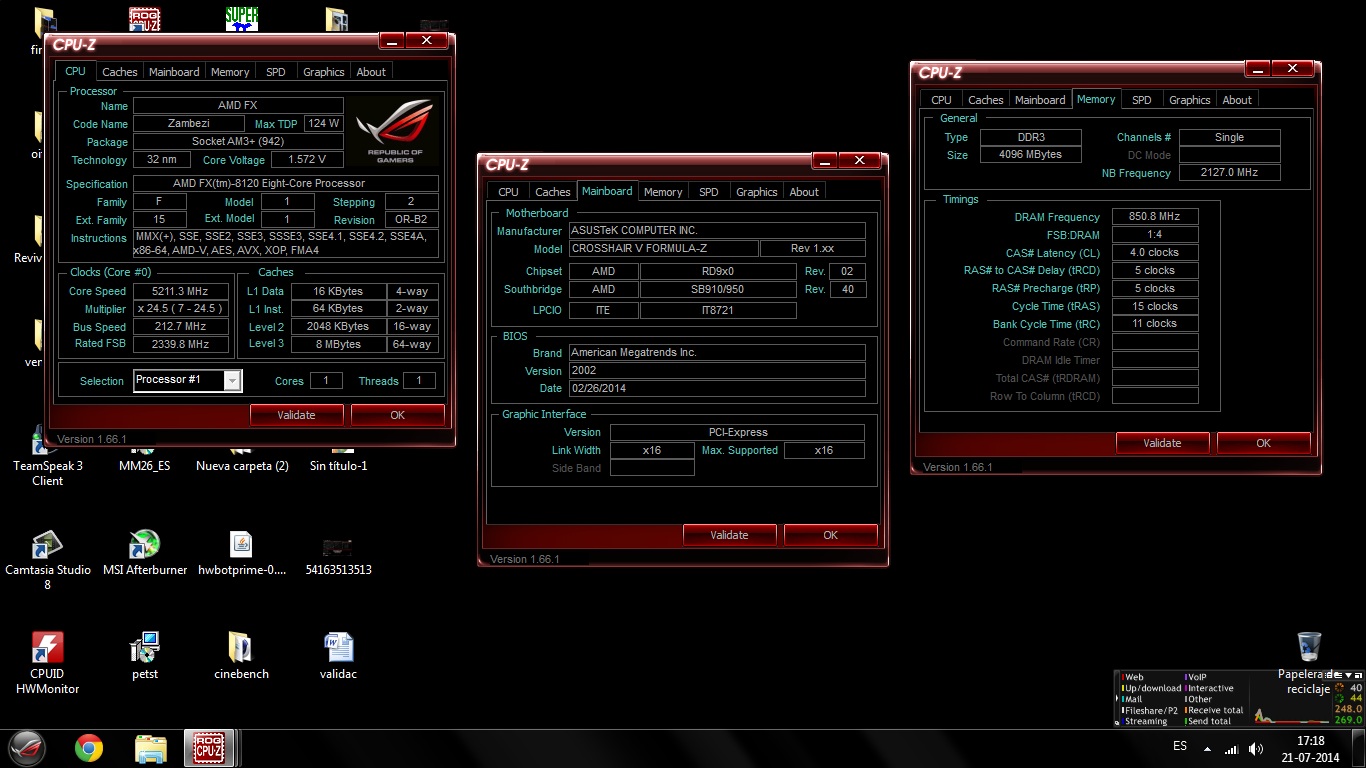This screenshot has width=1366, height=768.
Task: Open the CPUID HWMonitor desktop shortcut
Action: 47,663
